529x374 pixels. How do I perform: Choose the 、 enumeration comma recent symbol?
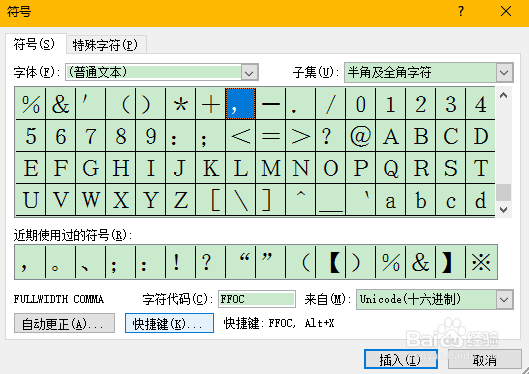pyautogui.click(x=90, y=262)
